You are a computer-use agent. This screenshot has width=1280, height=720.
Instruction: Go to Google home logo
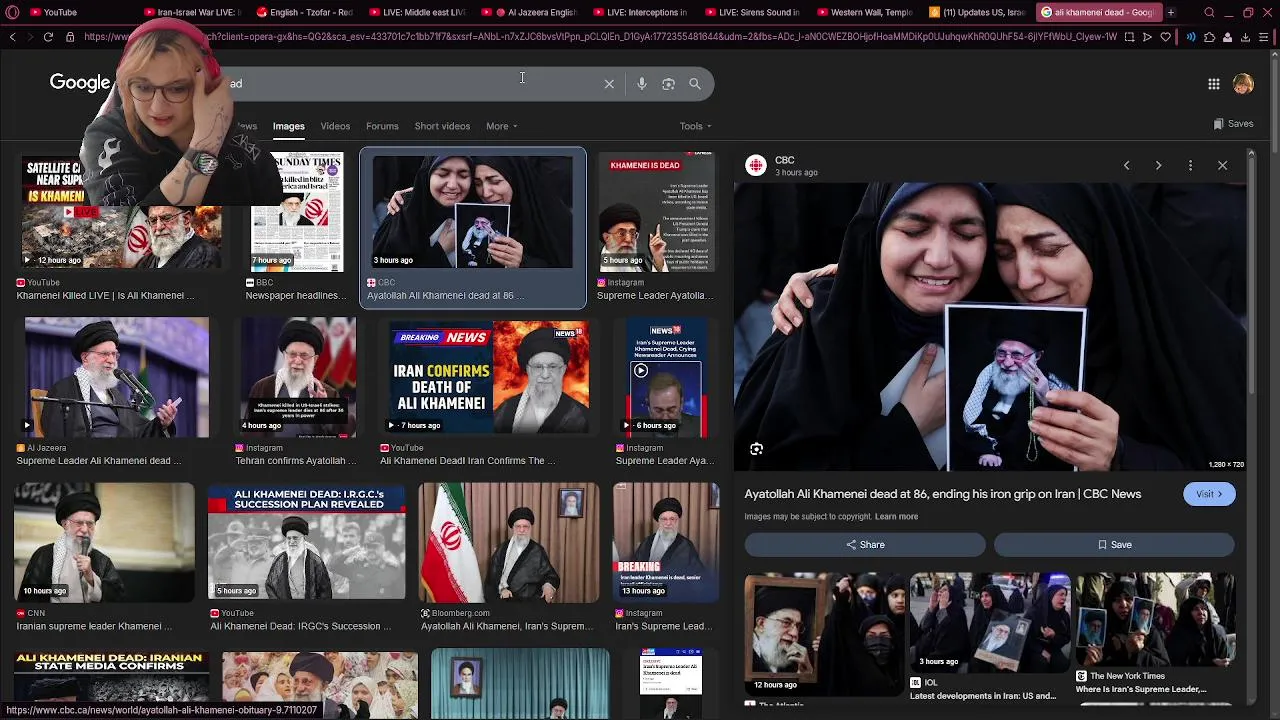tap(80, 83)
